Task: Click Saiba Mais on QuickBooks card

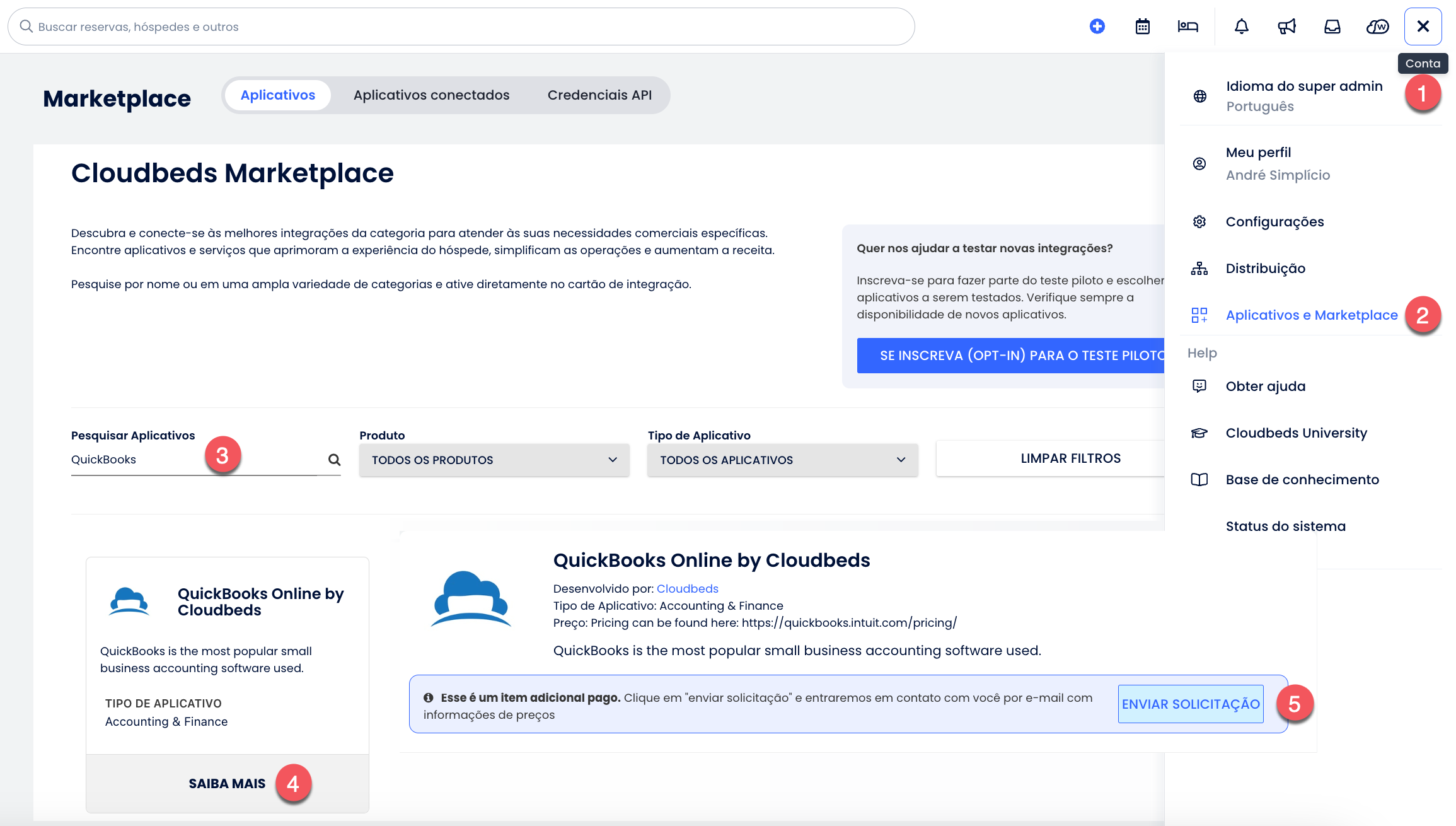Action: [x=227, y=784]
